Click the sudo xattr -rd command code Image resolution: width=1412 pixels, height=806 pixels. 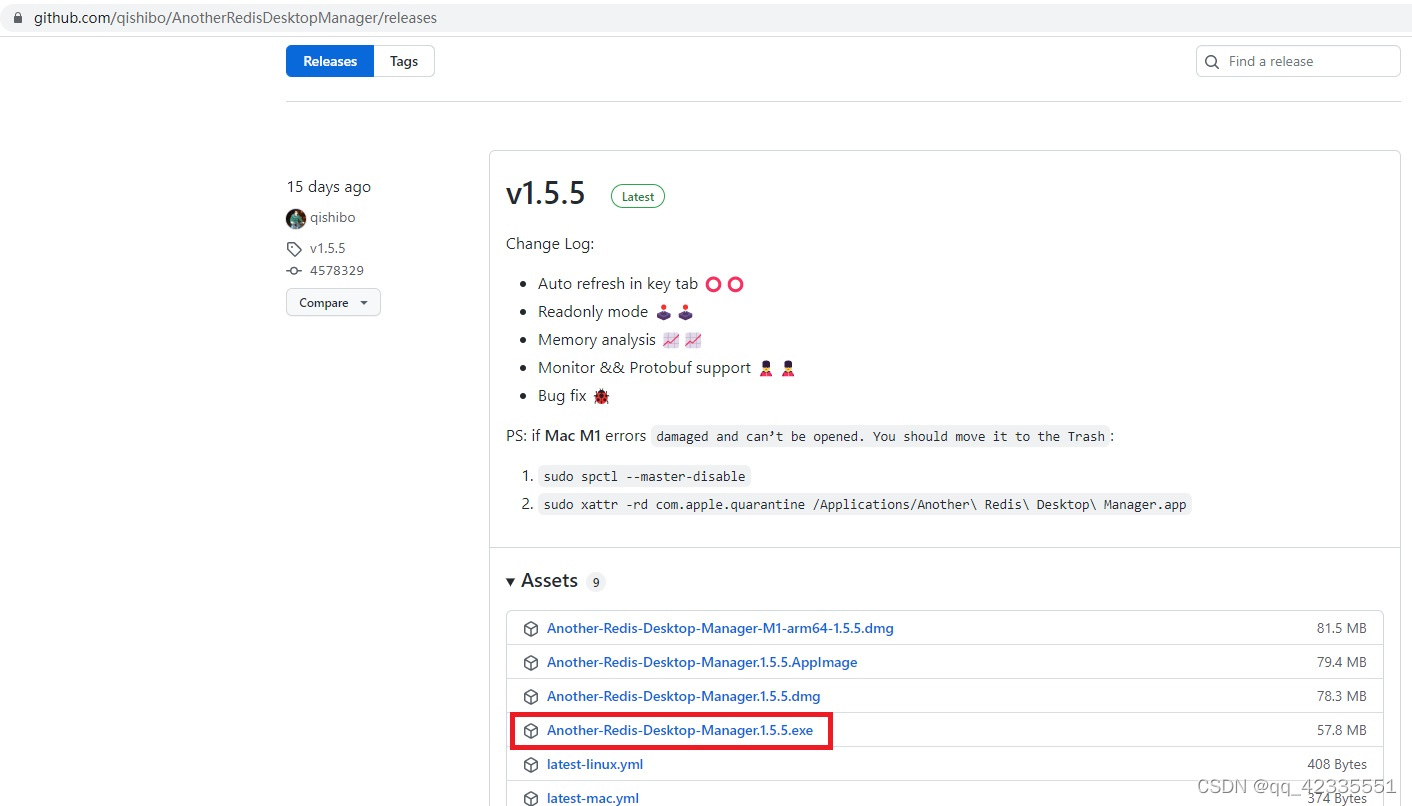click(865, 504)
